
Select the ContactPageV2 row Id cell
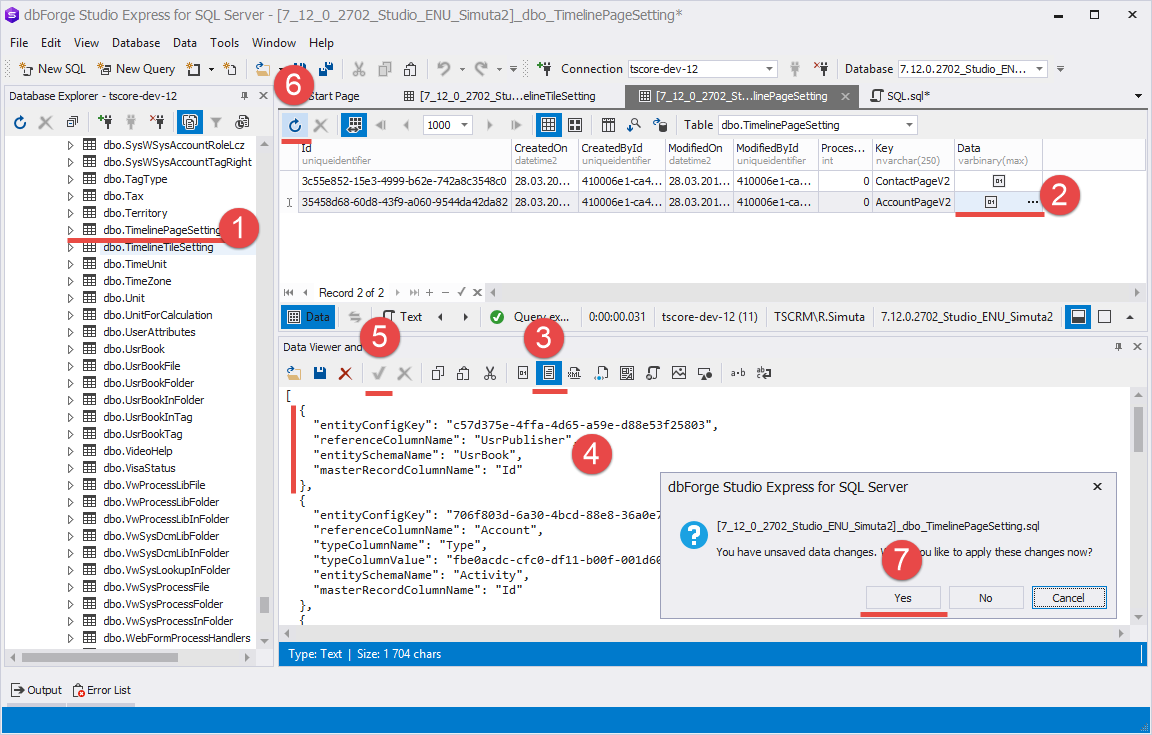point(404,181)
